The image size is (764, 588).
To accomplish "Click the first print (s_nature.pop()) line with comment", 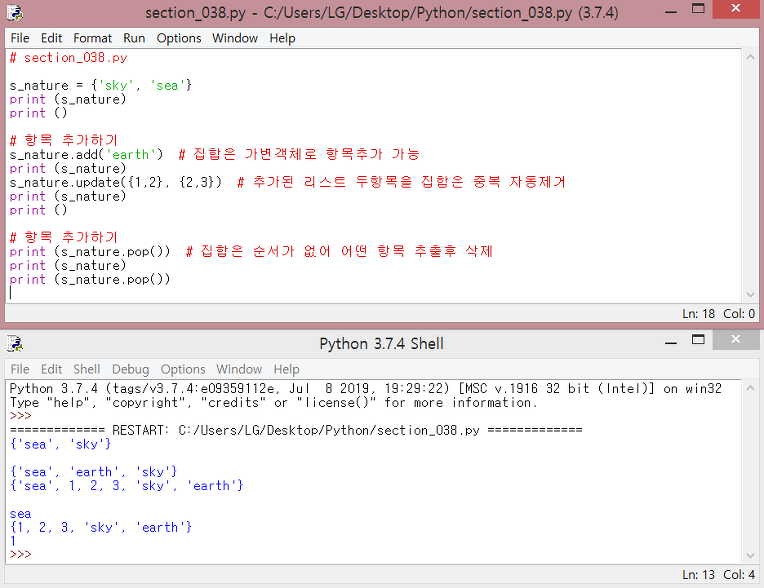I will 251,251.
